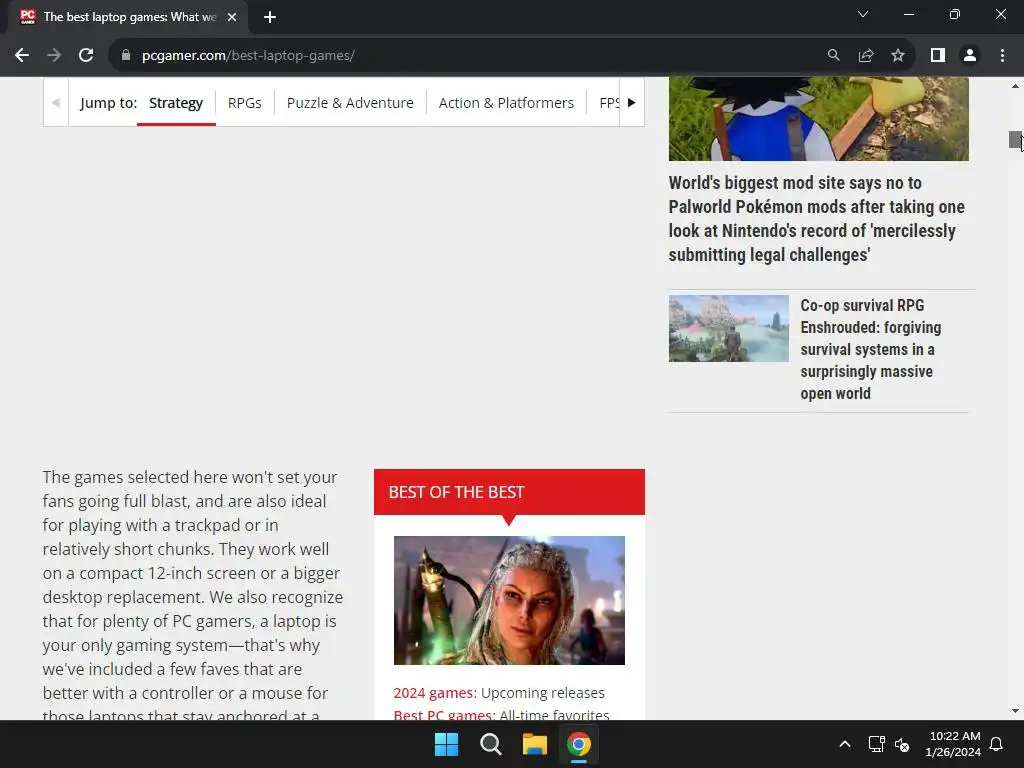Screen dimensions: 1024x768
Task: Jump to the Strategy section
Action: tap(176, 103)
